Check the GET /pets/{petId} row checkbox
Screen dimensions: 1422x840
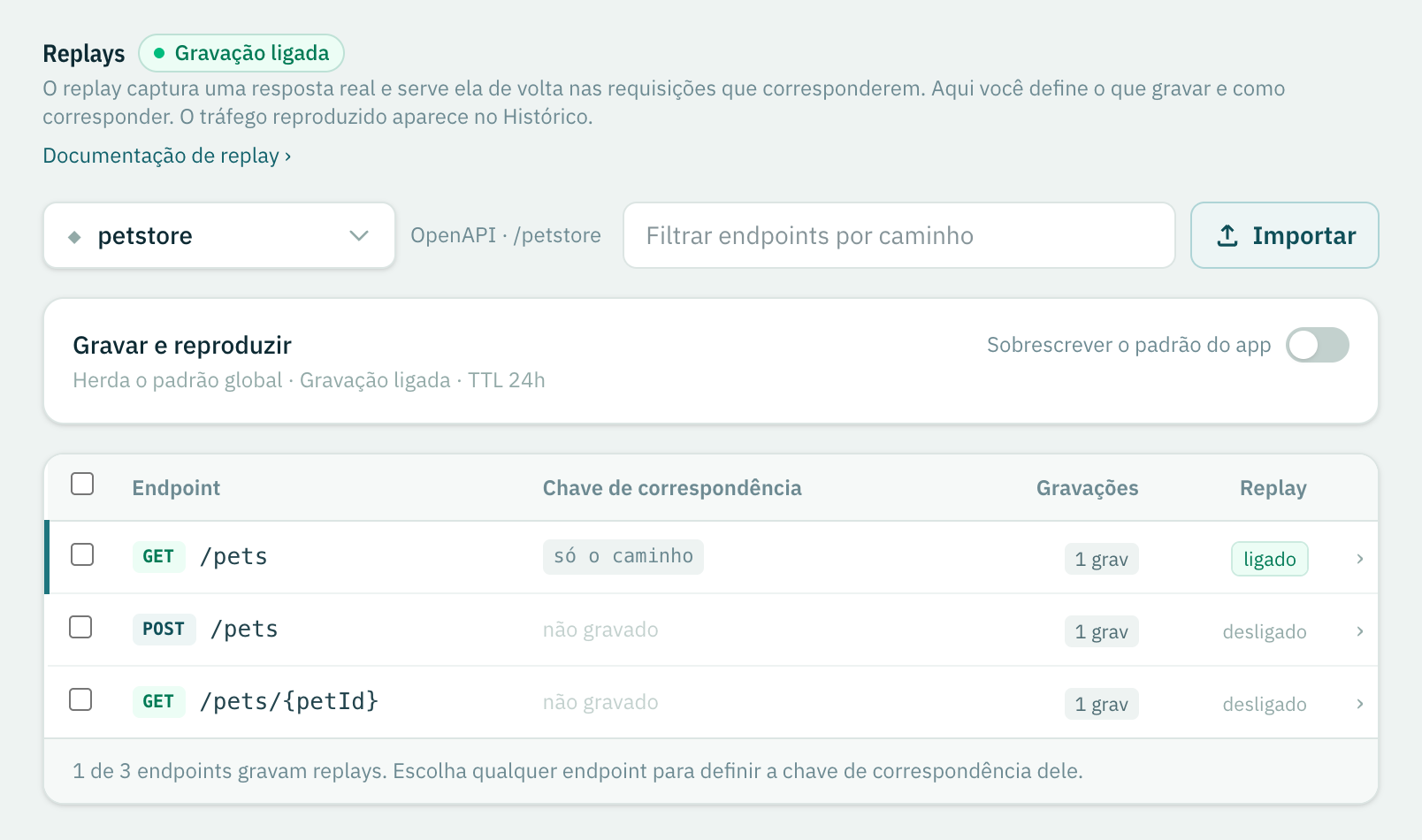[80, 699]
